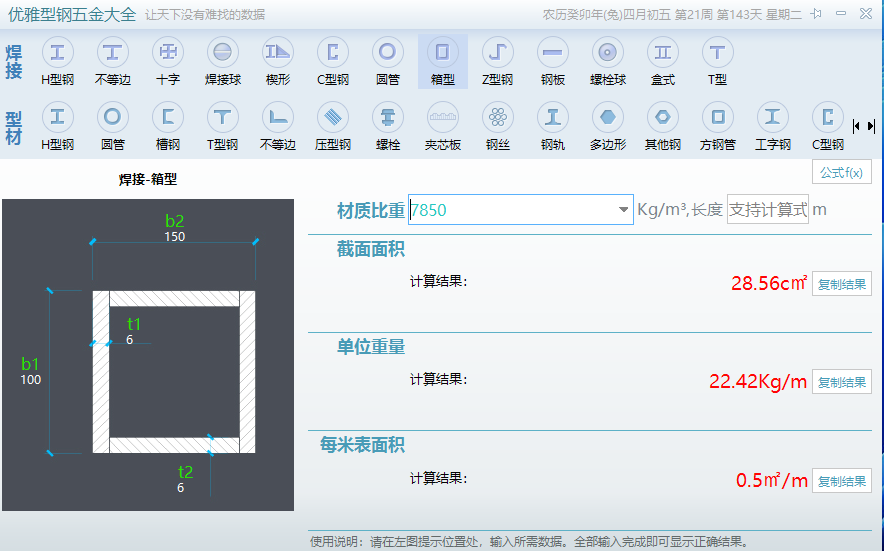The height and width of the screenshot is (551, 884).
Task: Open the 压型钢 profile calculator
Action: click(333, 126)
